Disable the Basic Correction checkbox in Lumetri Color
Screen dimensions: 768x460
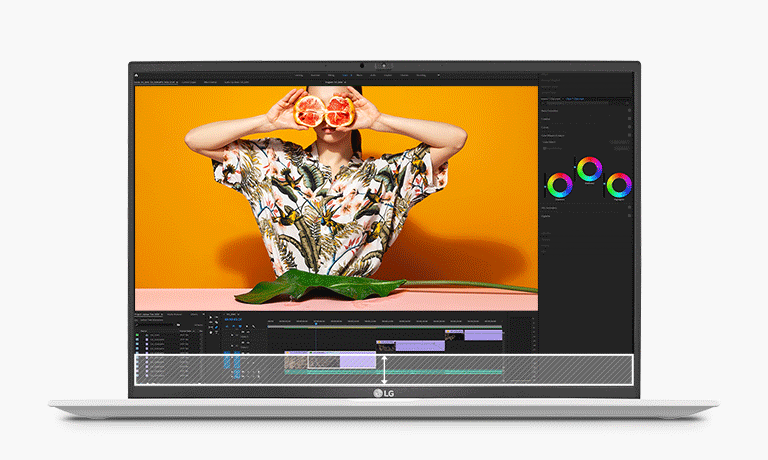point(629,111)
